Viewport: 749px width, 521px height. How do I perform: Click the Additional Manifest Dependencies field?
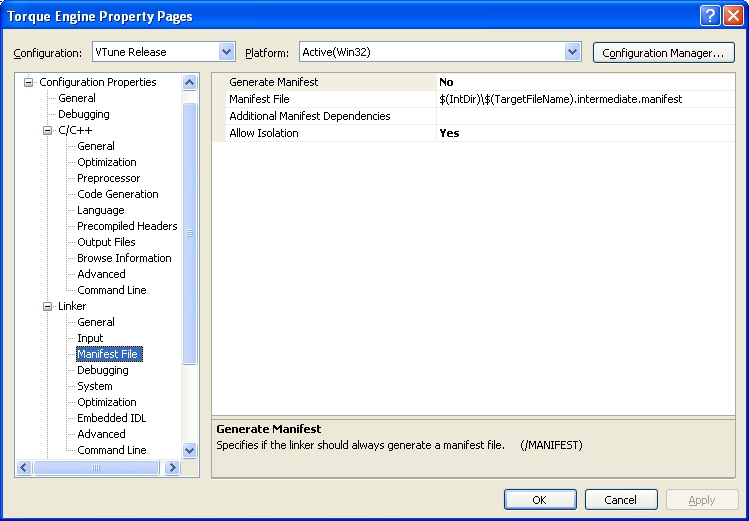pos(585,116)
